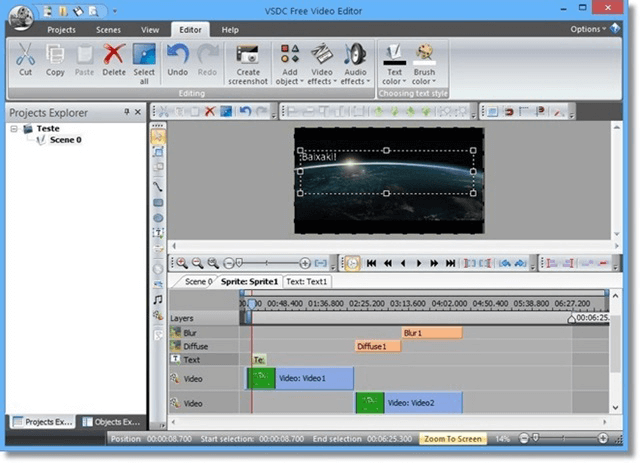Open the Text: Text1 timeline tab
The width and height of the screenshot is (640, 463).
[x=308, y=282]
